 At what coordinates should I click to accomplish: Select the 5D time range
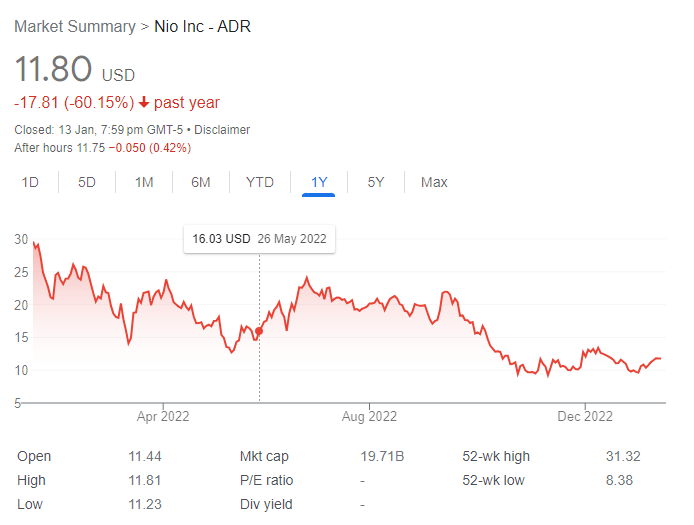(x=87, y=182)
